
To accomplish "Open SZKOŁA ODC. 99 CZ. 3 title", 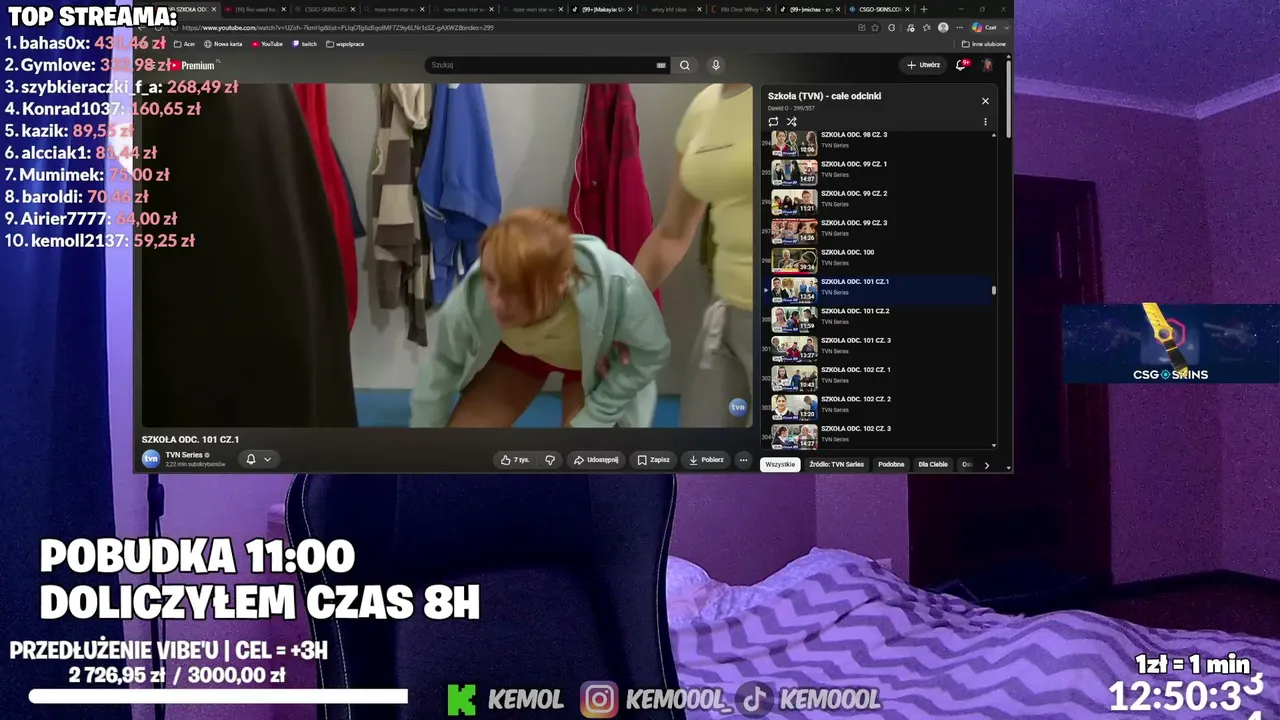I will pos(854,223).
